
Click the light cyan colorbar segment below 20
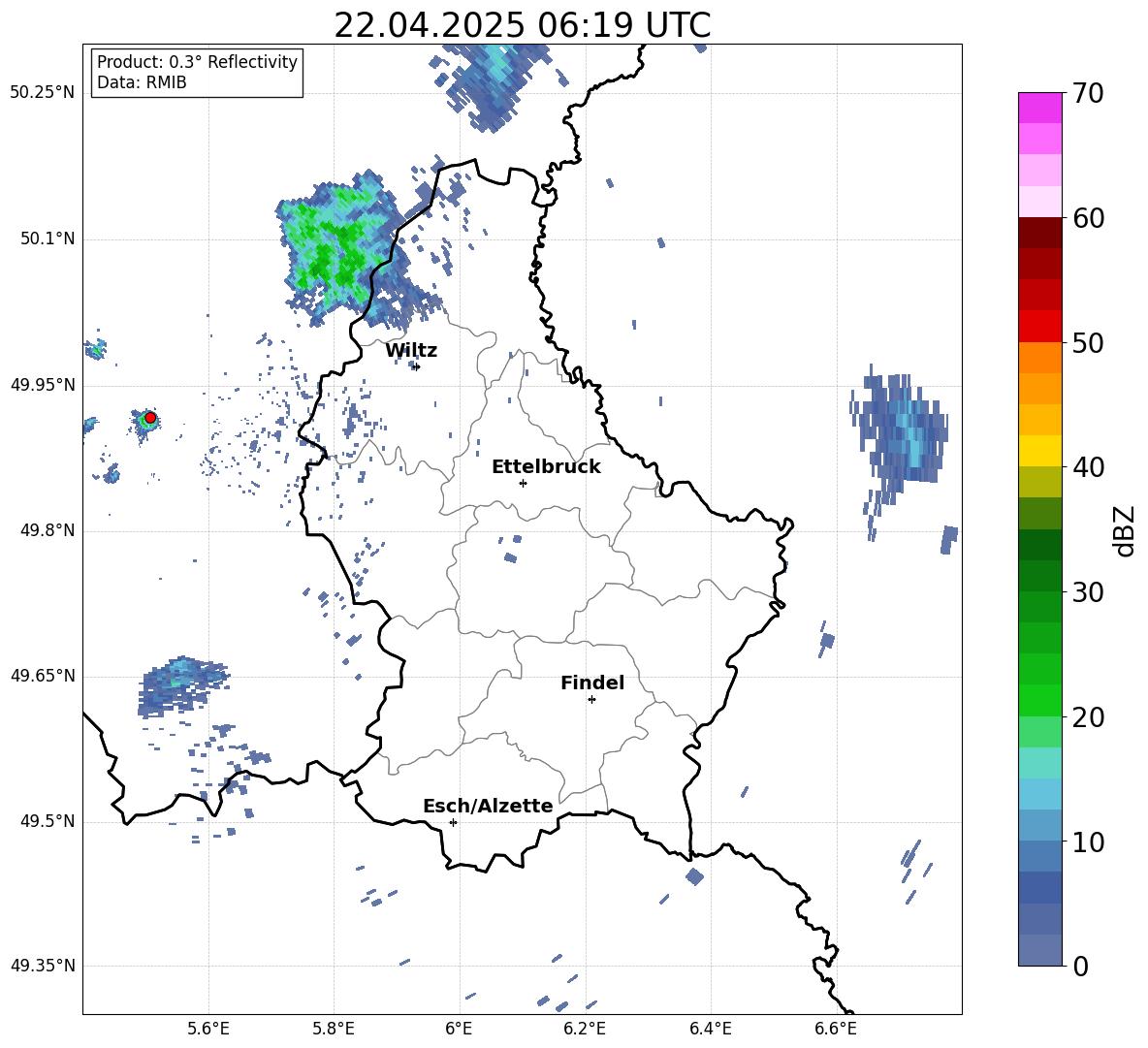[x=1039, y=763]
